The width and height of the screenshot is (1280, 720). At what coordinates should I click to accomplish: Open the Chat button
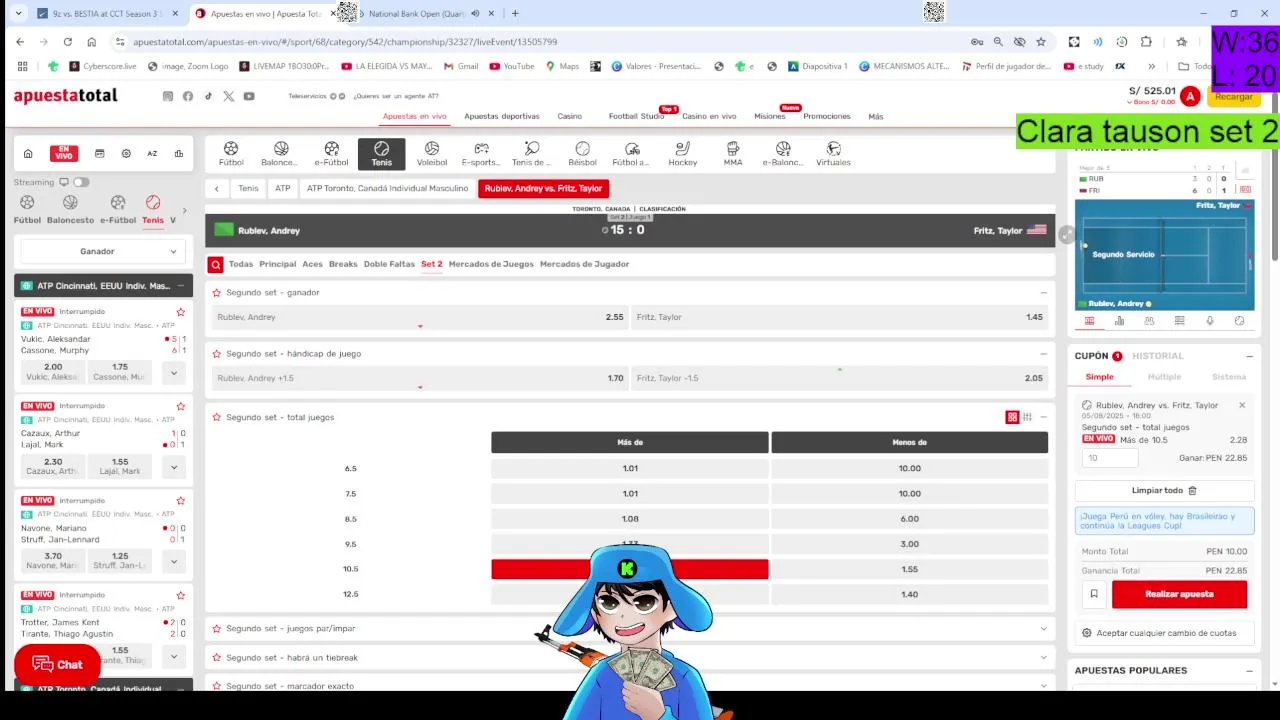click(57, 665)
